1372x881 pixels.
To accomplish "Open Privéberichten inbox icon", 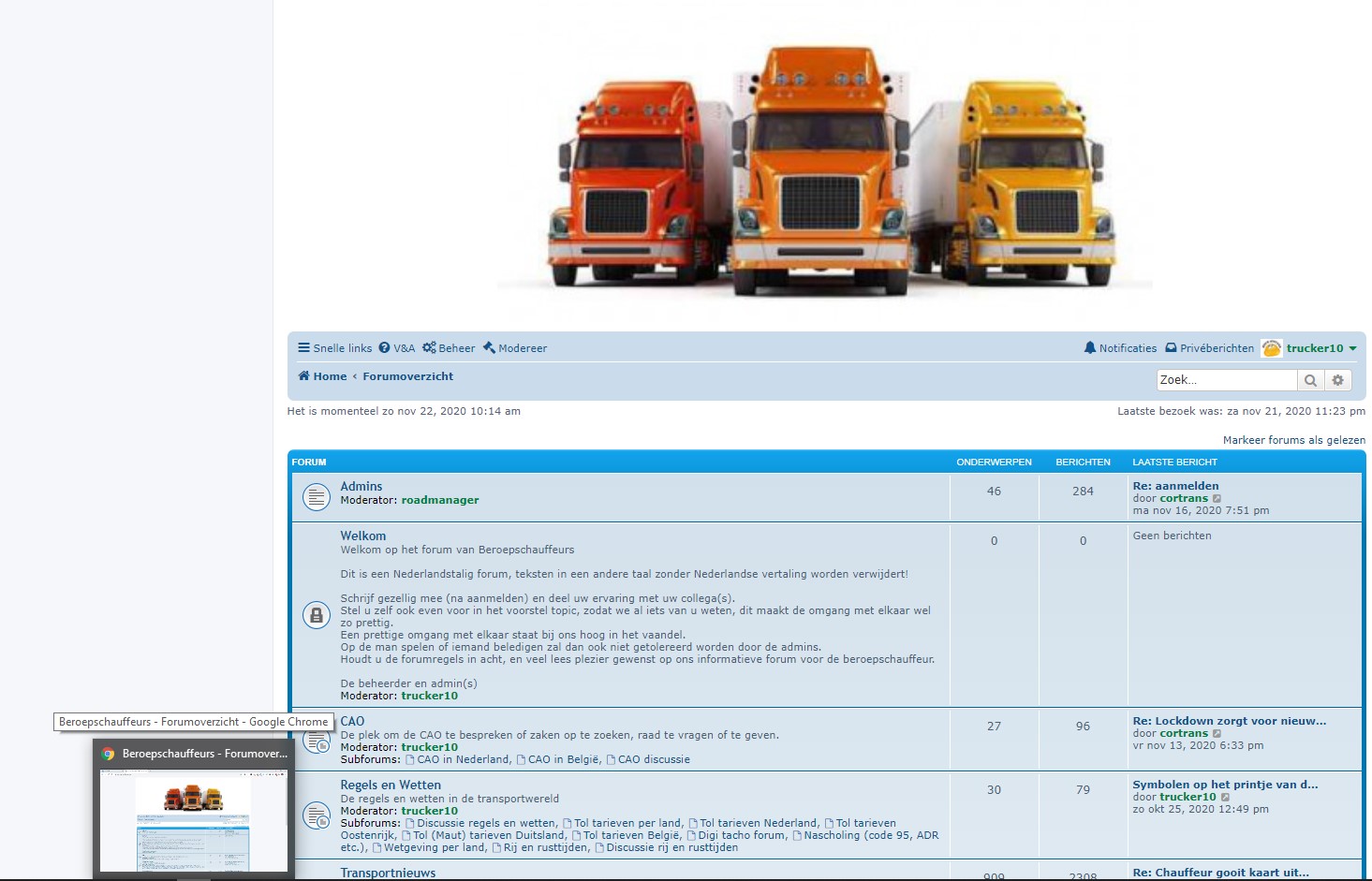I will point(1171,348).
